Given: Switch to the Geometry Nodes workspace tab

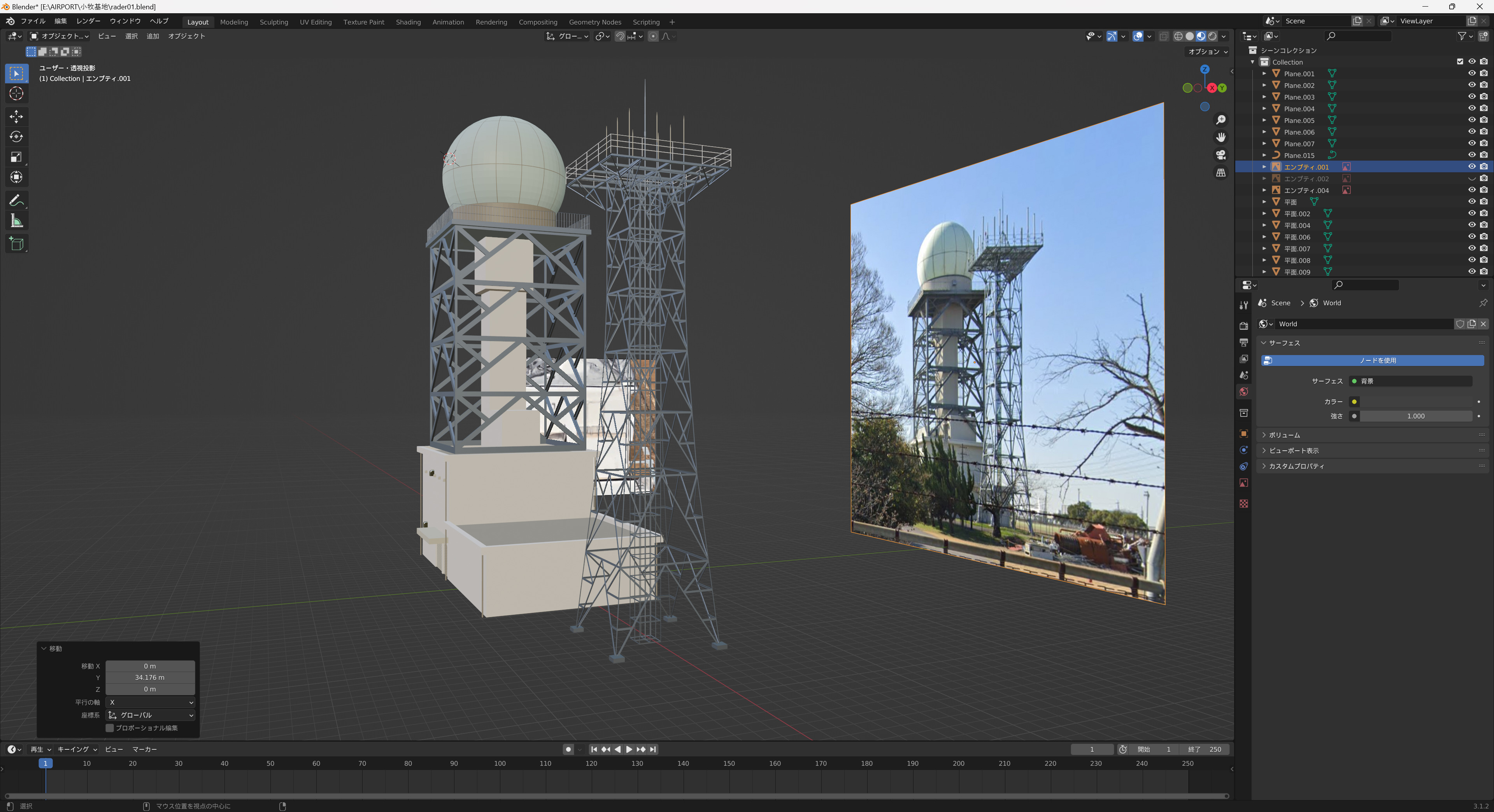Looking at the screenshot, I should 595,22.
